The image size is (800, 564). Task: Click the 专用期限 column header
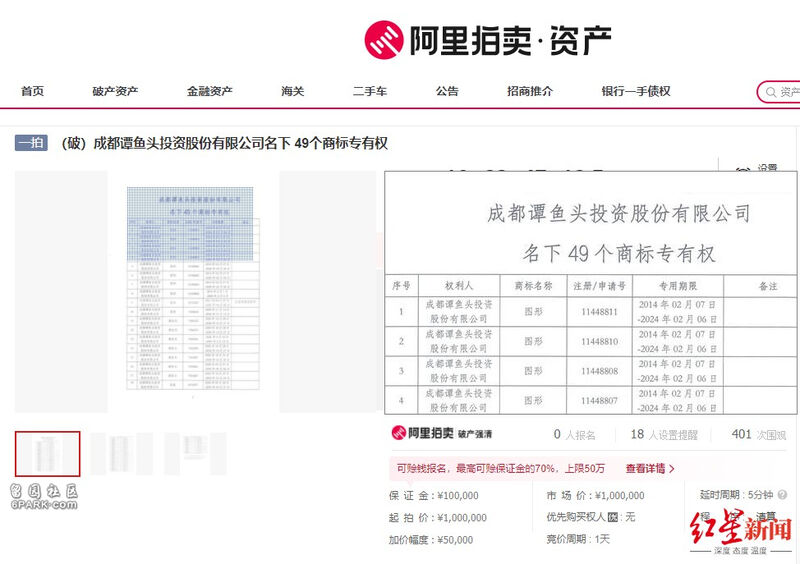pyautogui.click(x=678, y=286)
